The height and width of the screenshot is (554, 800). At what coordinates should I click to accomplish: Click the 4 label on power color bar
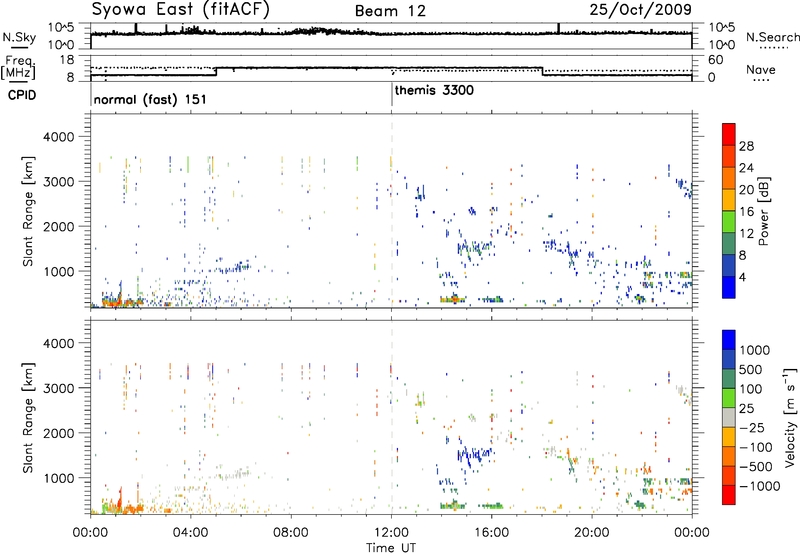click(x=742, y=277)
